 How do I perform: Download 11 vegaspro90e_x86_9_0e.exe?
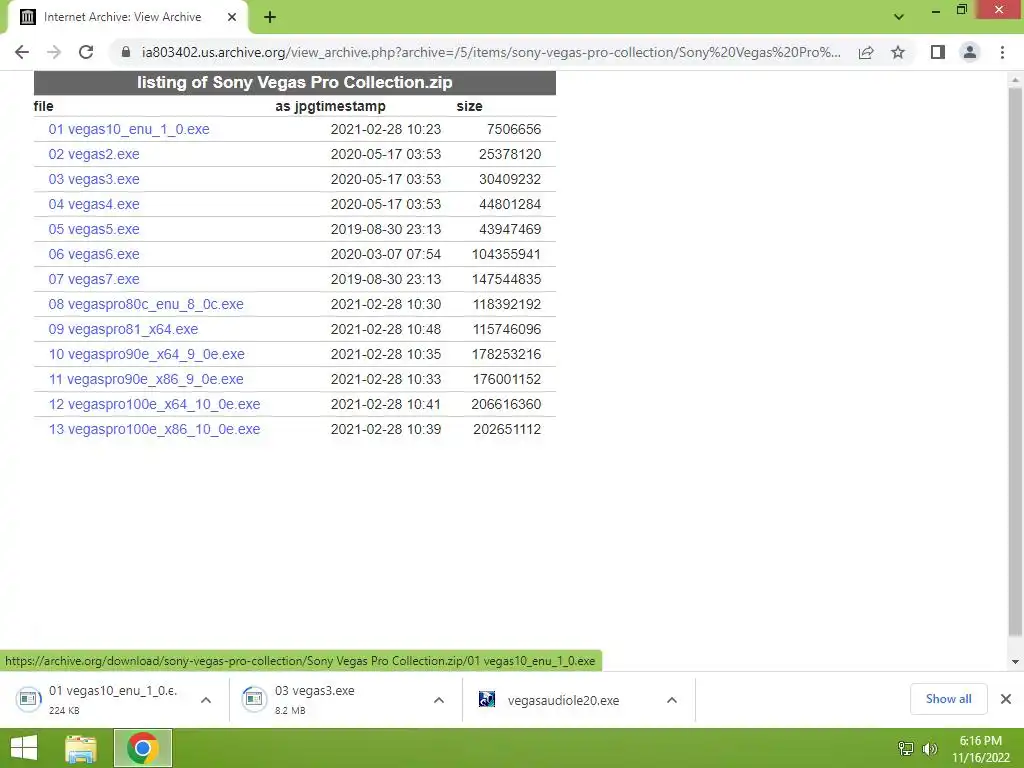(x=146, y=379)
